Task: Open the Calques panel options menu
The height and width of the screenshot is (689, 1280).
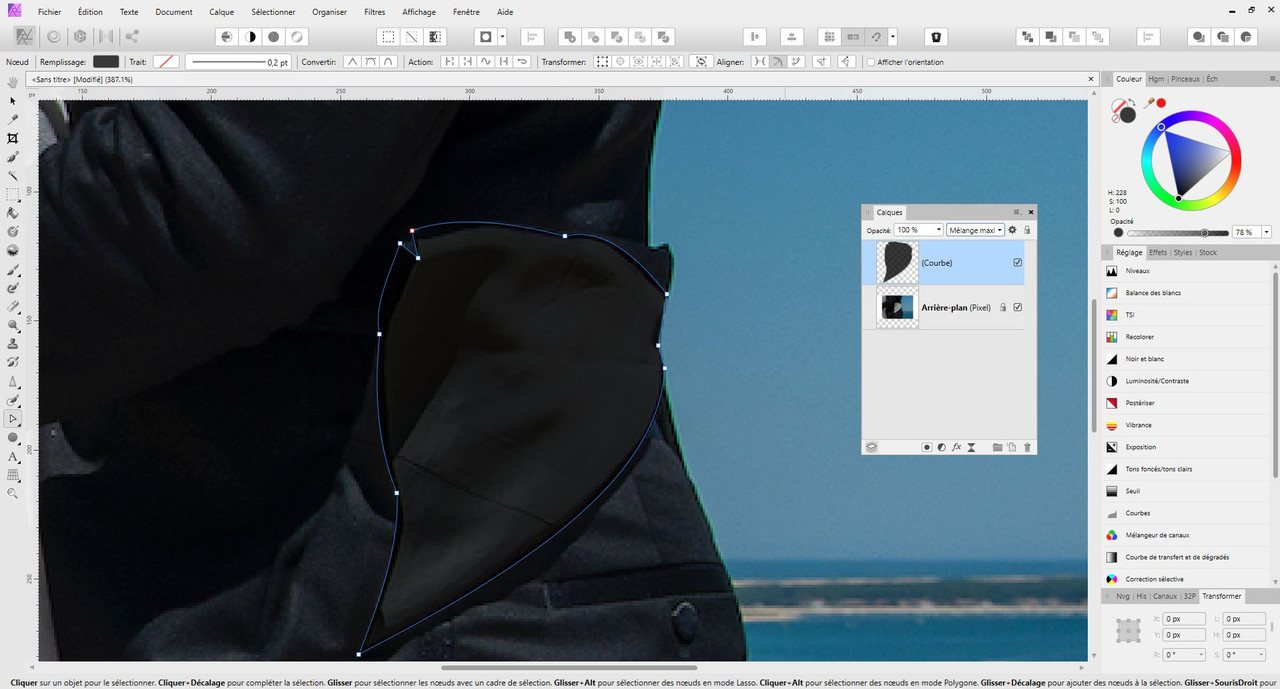Action: point(1017,212)
